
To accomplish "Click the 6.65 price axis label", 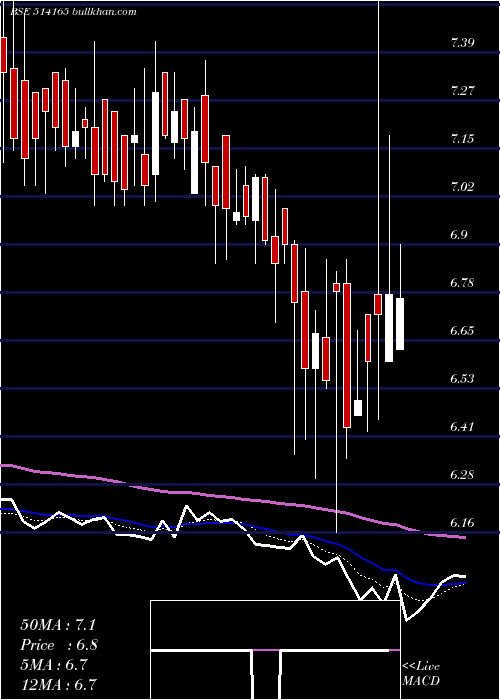I will pos(462,331).
